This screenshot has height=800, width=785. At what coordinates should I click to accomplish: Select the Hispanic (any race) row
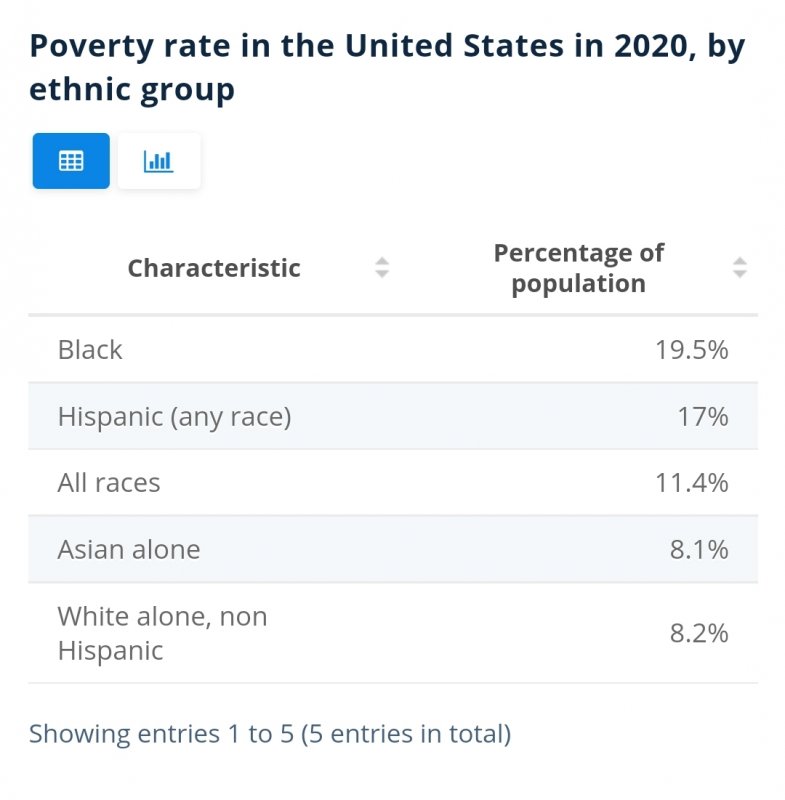click(393, 416)
